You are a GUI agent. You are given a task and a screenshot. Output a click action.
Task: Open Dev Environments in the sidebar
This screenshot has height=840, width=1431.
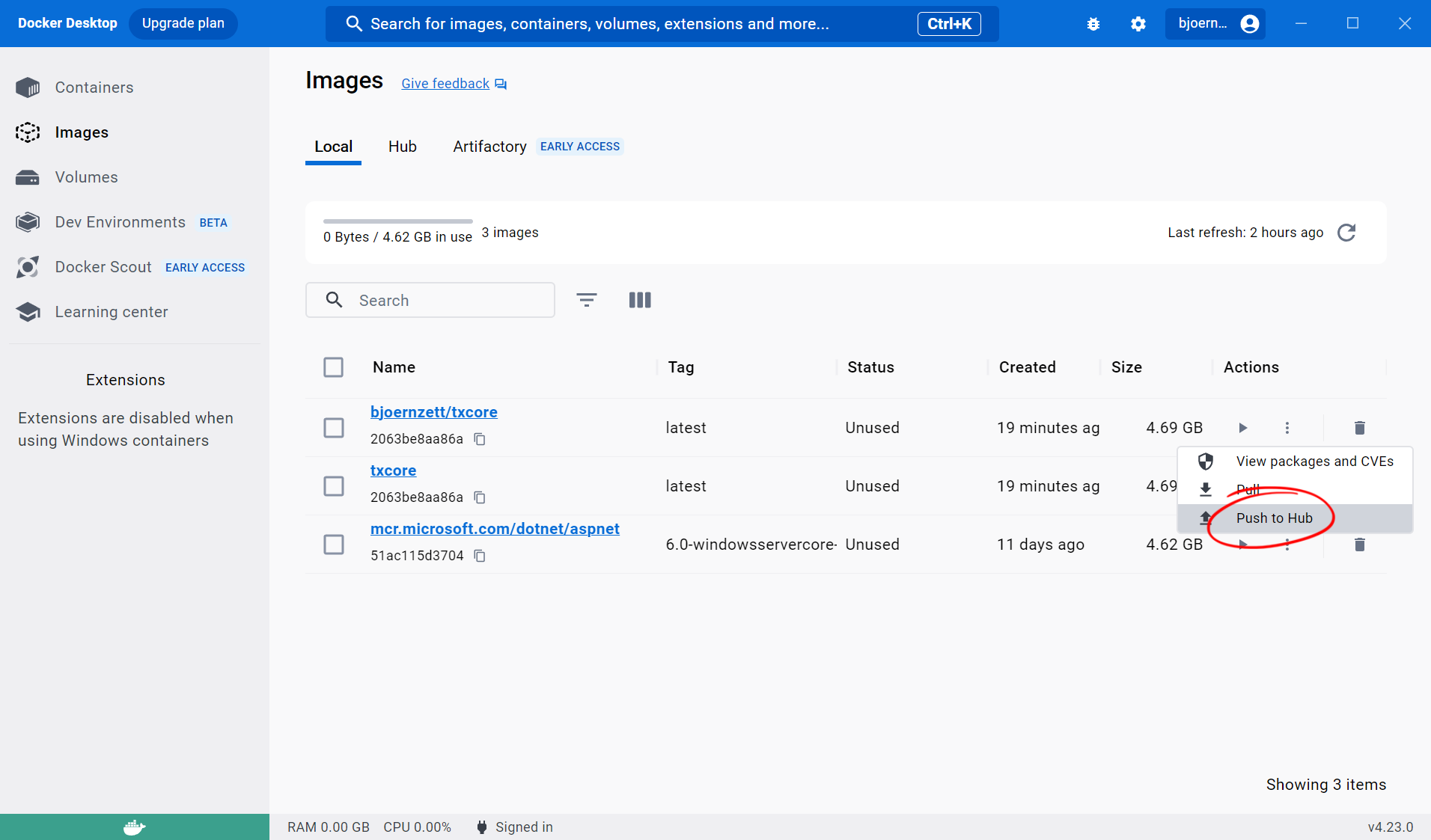pyautogui.click(x=121, y=222)
